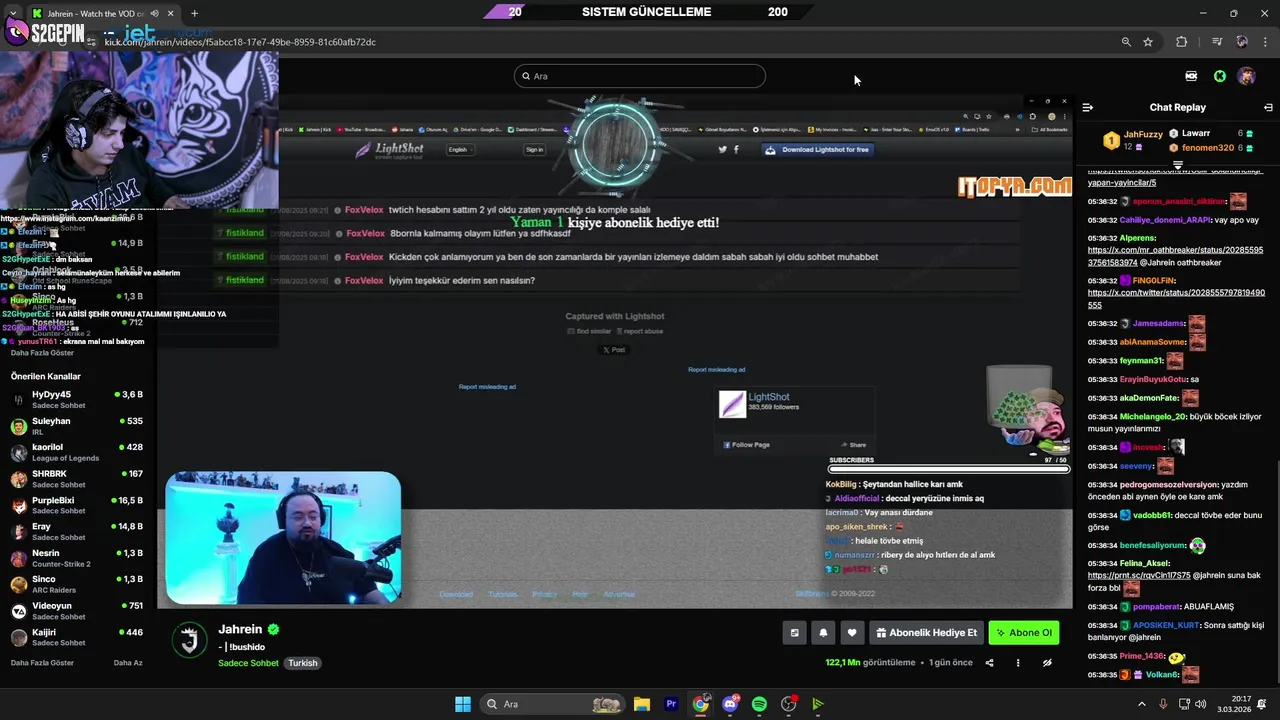Open Videoyun channel in sidebar
This screenshot has height=720, width=1280.
pyautogui.click(x=78, y=611)
